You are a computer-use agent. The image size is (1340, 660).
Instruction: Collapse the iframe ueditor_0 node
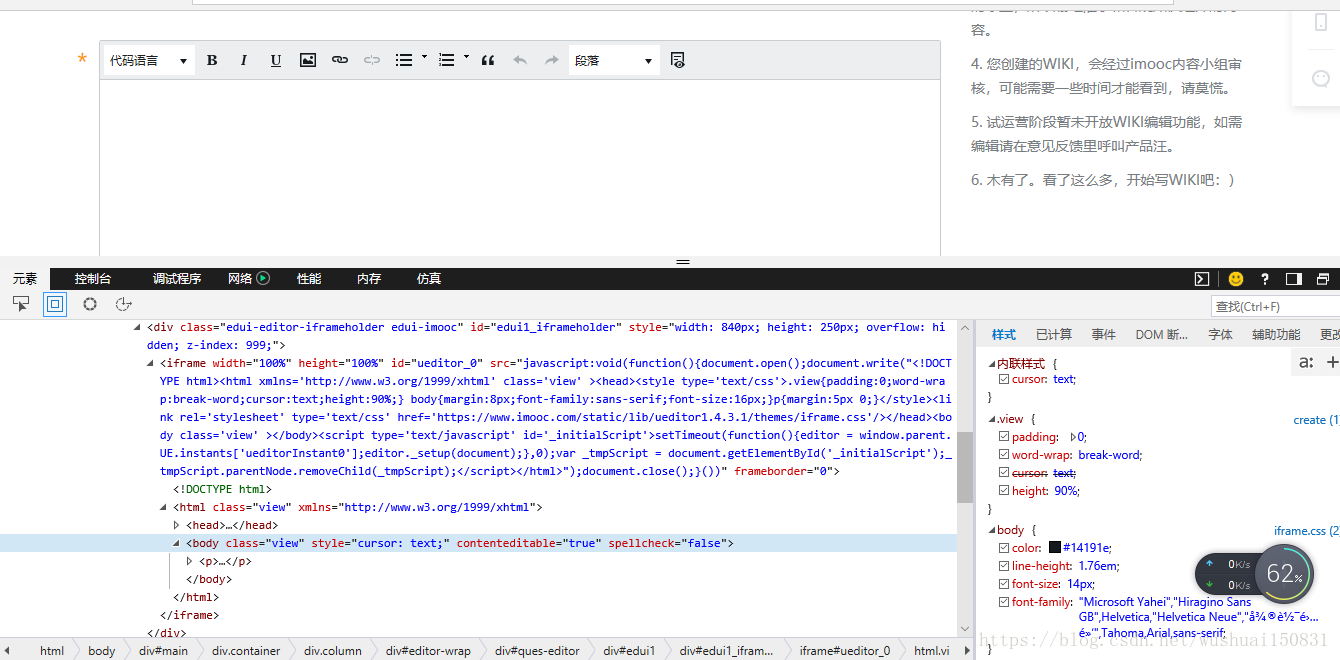[151, 364]
